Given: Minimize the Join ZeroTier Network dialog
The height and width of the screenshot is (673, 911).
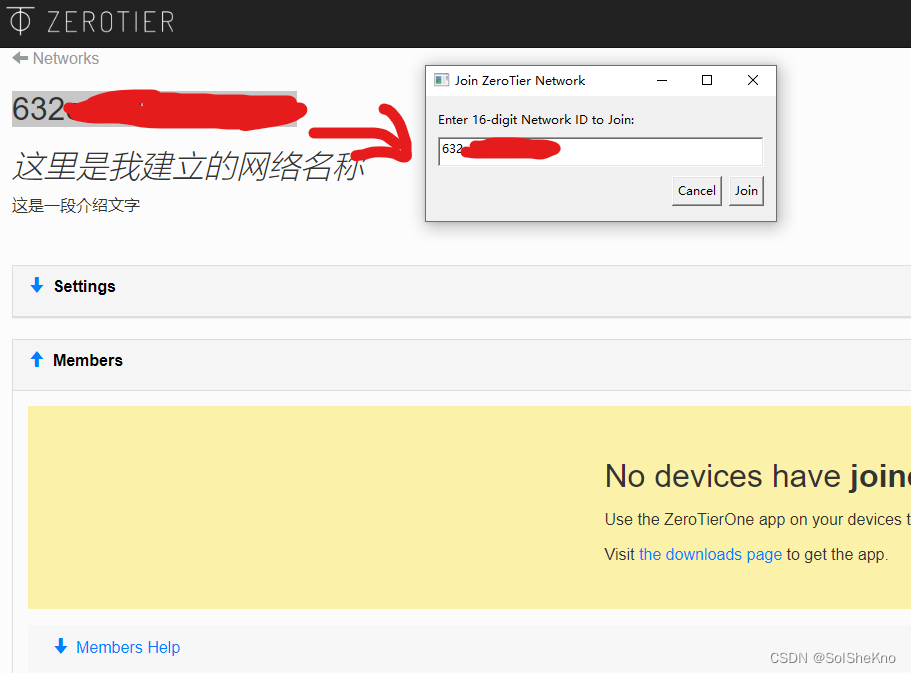Looking at the screenshot, I should click(662, 80).
